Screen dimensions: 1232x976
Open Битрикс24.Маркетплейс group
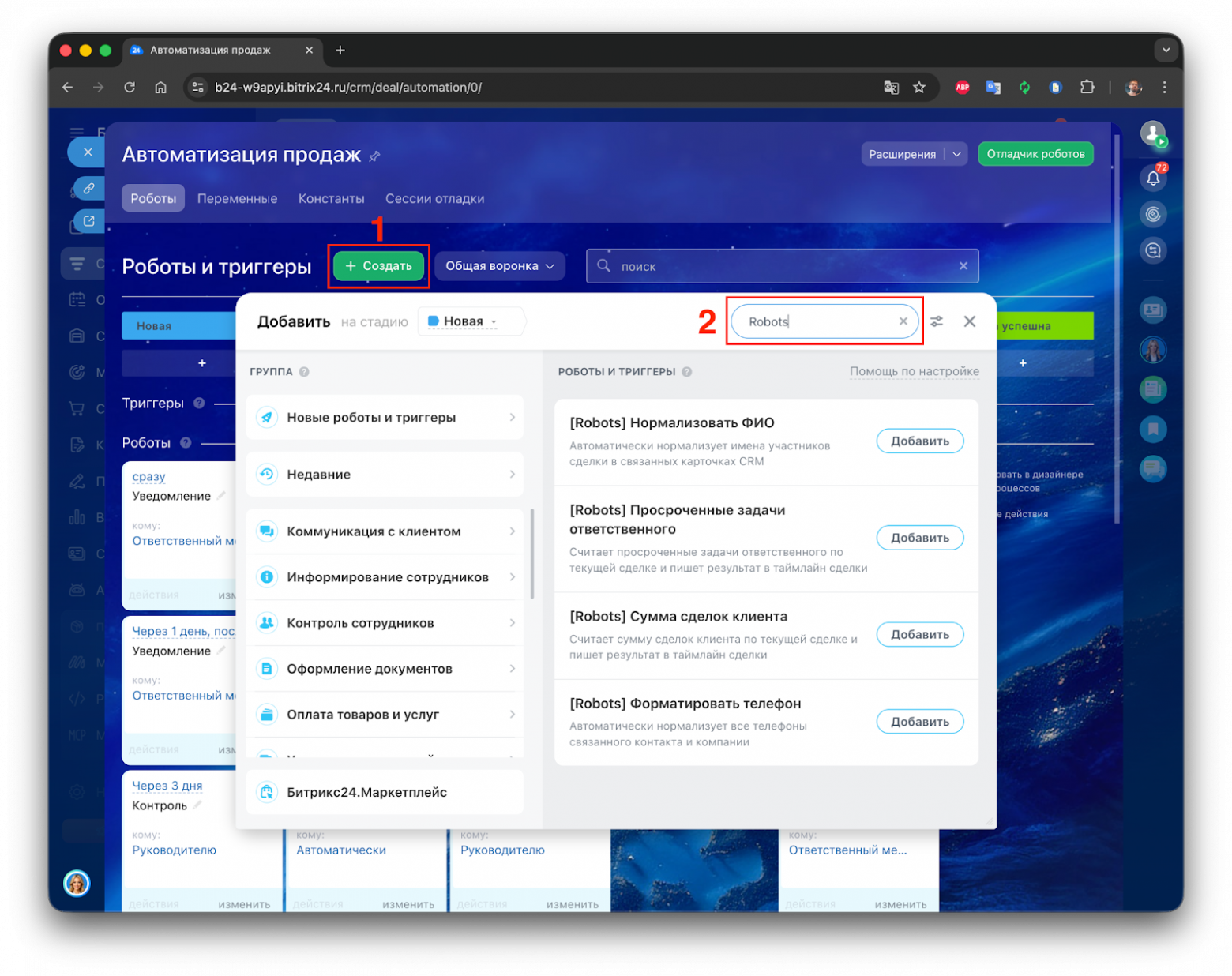(x=385, y=792)
